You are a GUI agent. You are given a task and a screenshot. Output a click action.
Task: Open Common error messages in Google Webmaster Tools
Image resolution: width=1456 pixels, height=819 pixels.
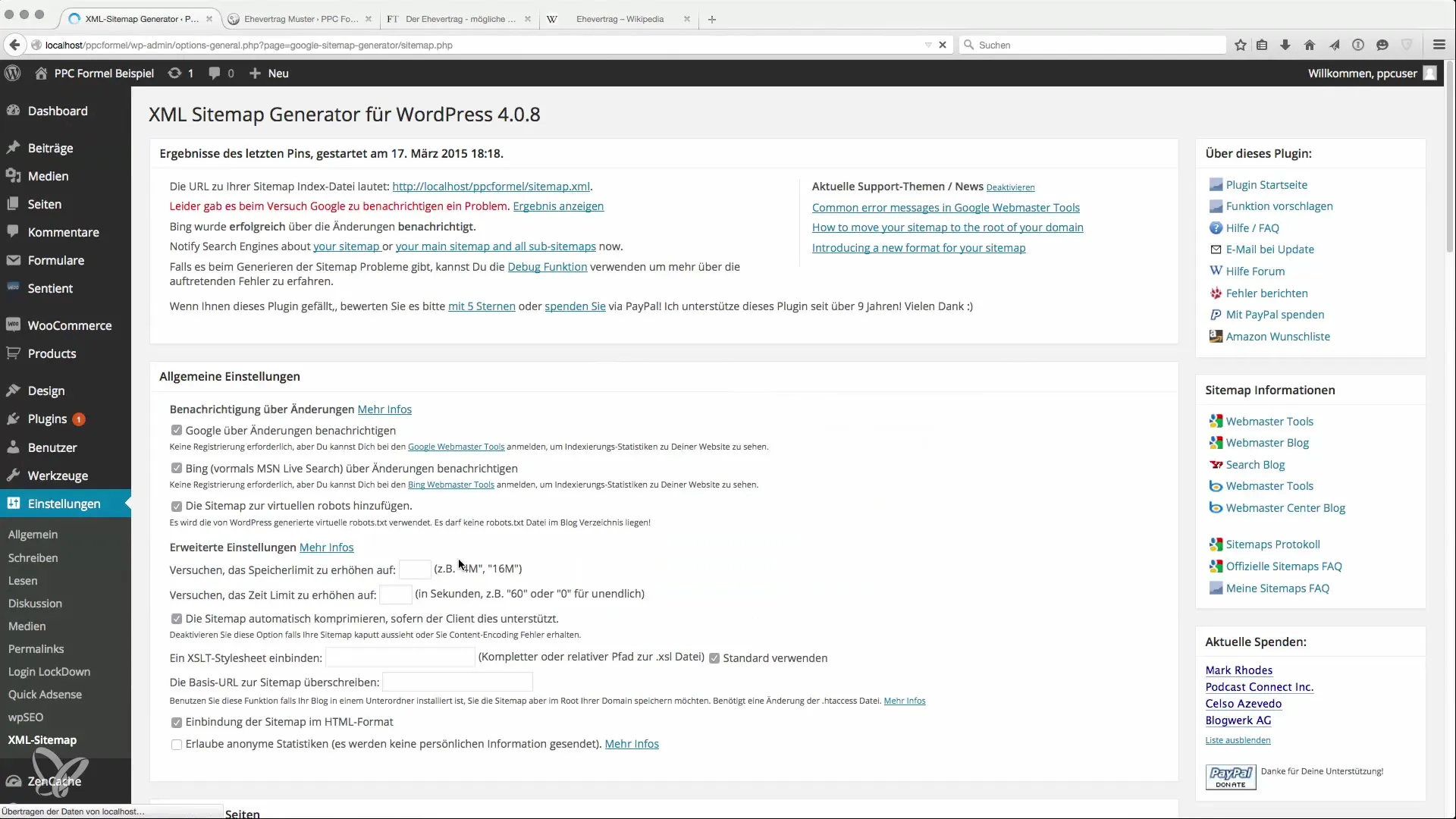click(946, 207)
